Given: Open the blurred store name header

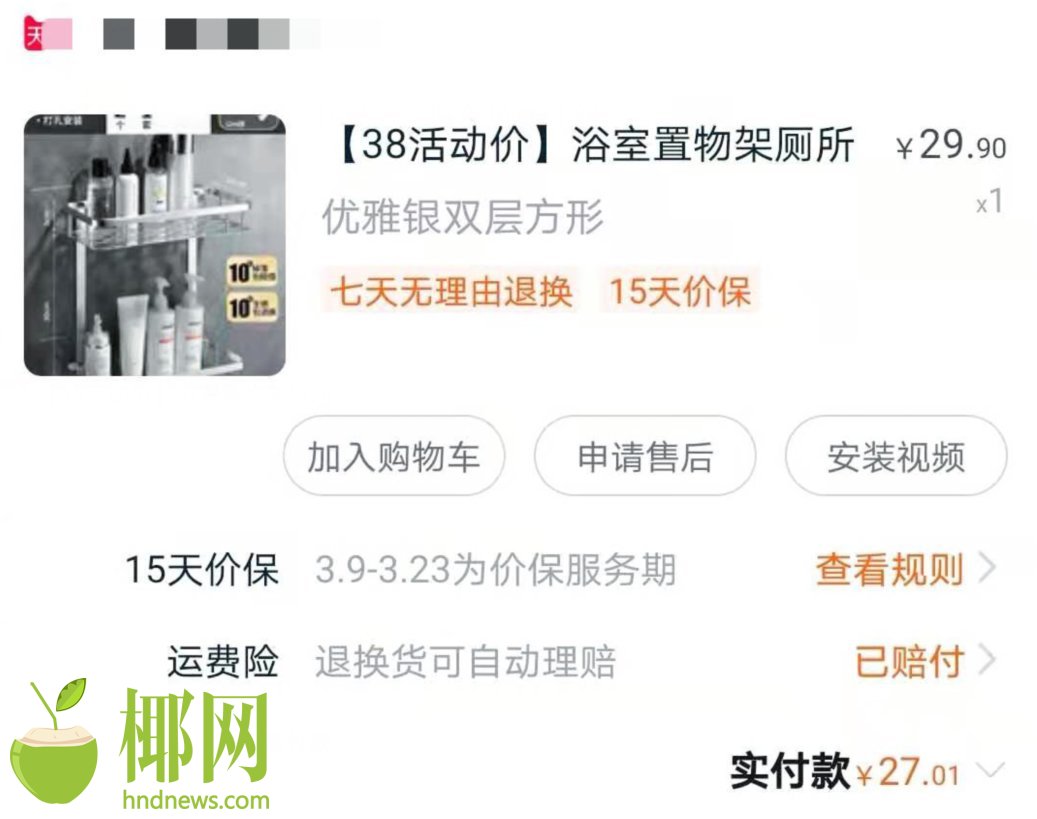Looking at the screenshot, I should [x=212, y=34].
